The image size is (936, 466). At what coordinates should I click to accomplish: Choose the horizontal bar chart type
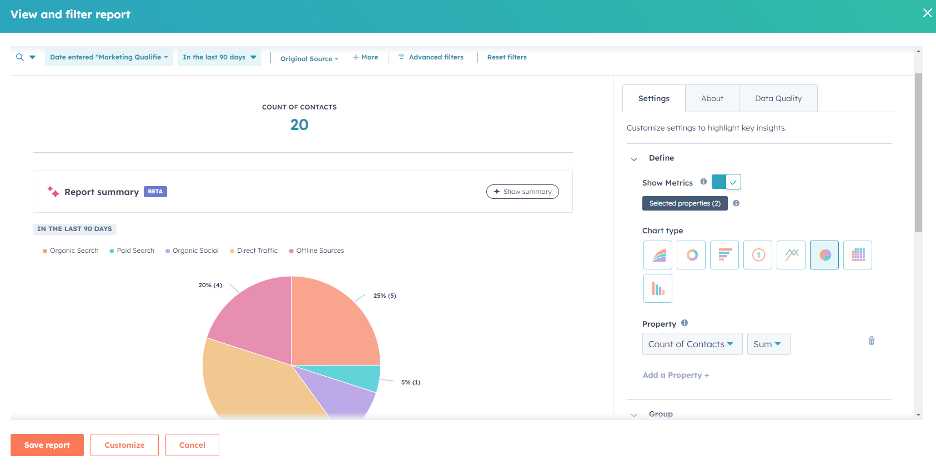click(724, 255)
